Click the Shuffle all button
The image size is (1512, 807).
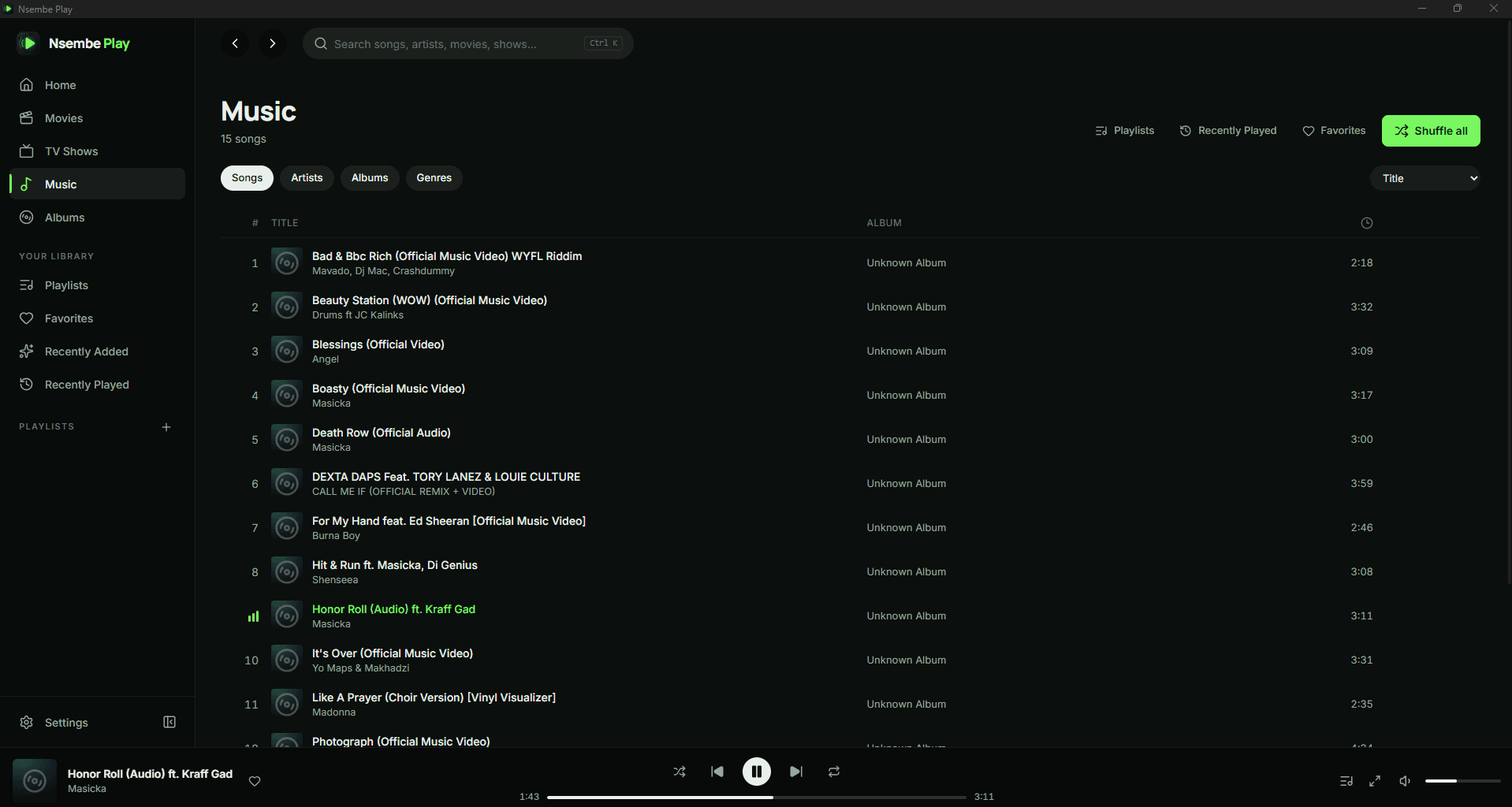(x=1431, y=131)
